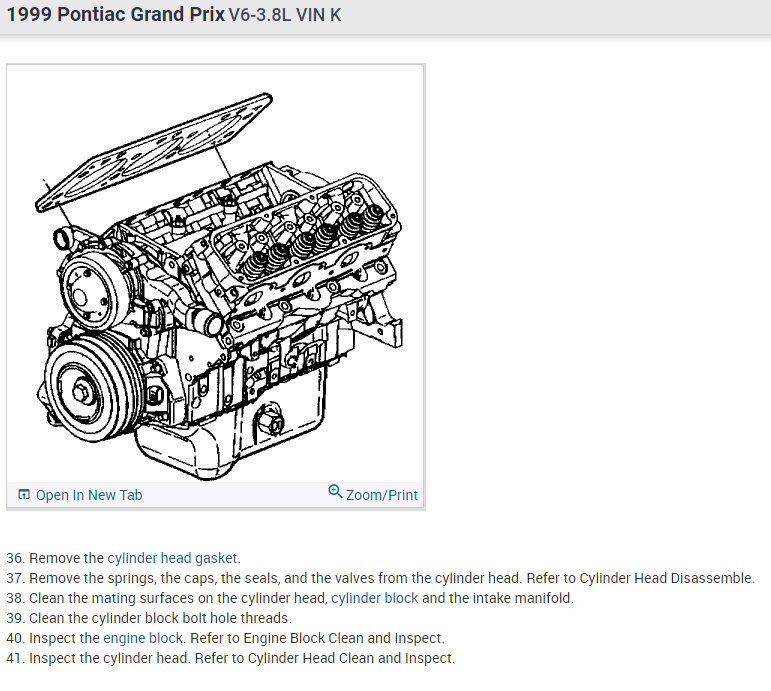Screen dimensions: 771x691
Task: Click the V6-3.8L VIN K engine label
Action: point(285,15)
